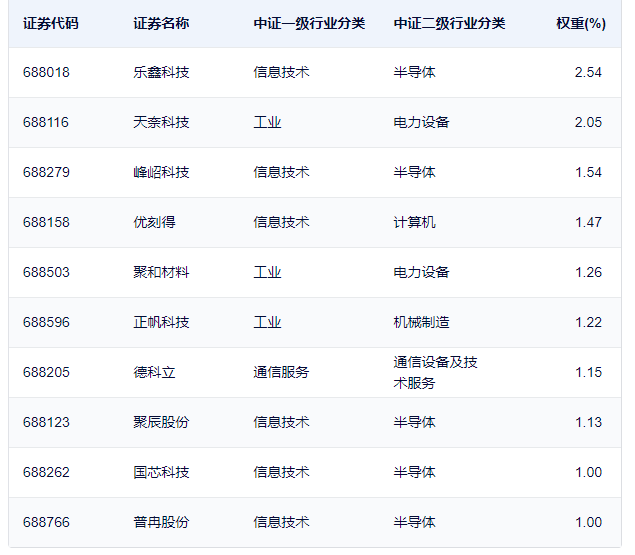Click weight value 2.54
Image resolution: width=635 pixels, height=555 pixels.
[x=588, y=73]
